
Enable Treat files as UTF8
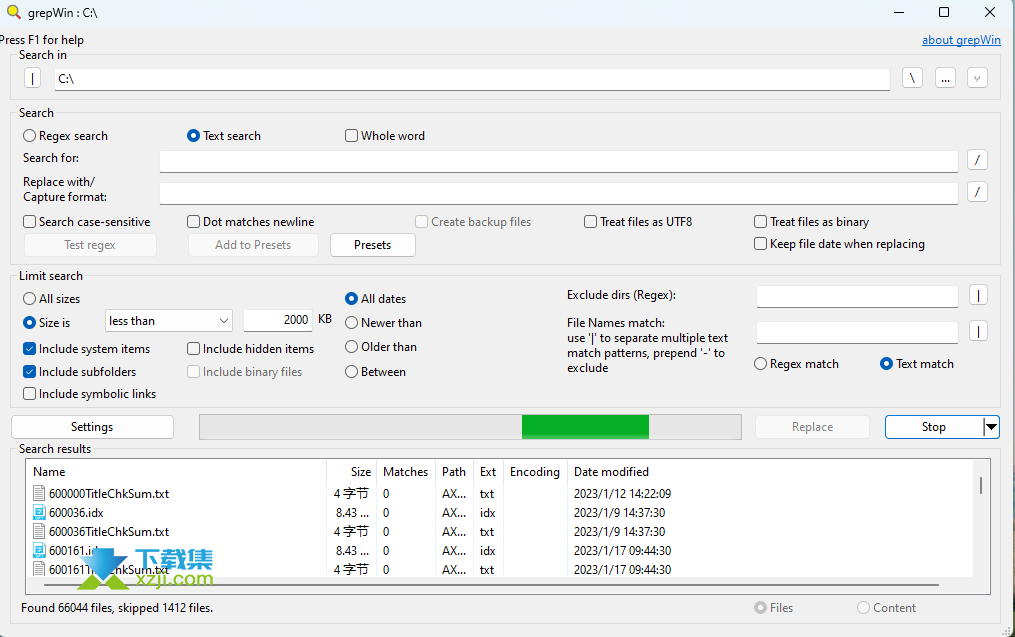590,222
